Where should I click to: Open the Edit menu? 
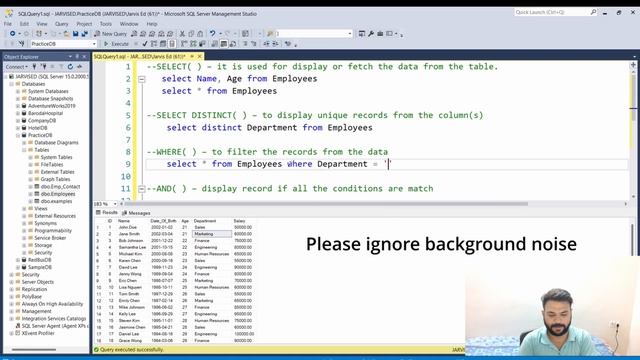pos(24,24)
